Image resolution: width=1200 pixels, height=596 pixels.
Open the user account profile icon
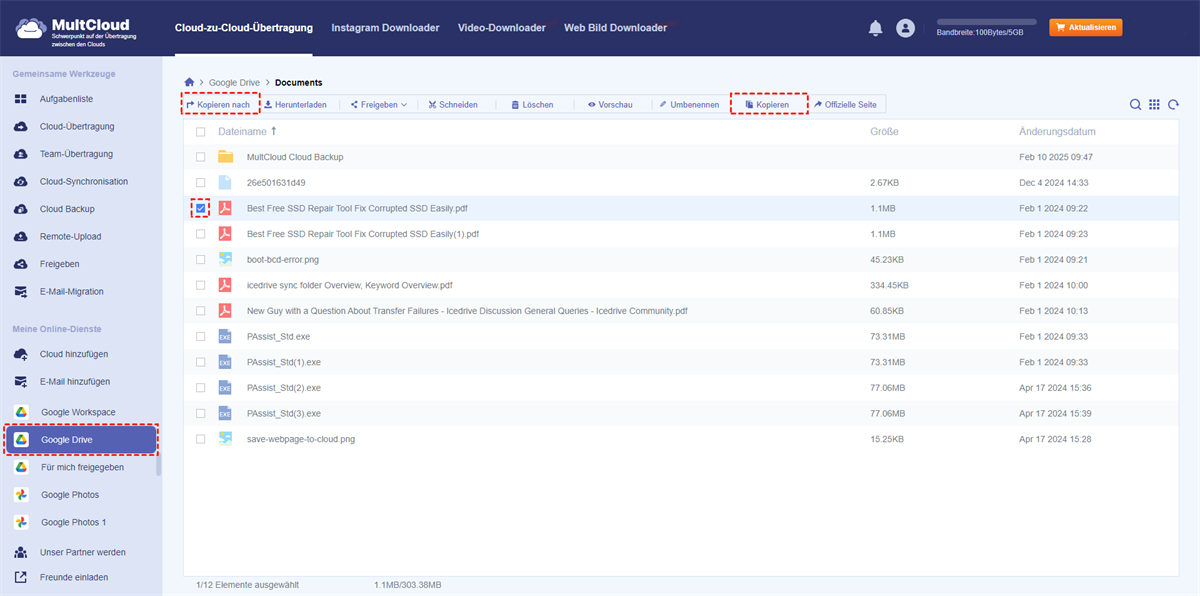click(x=906, y=28)
